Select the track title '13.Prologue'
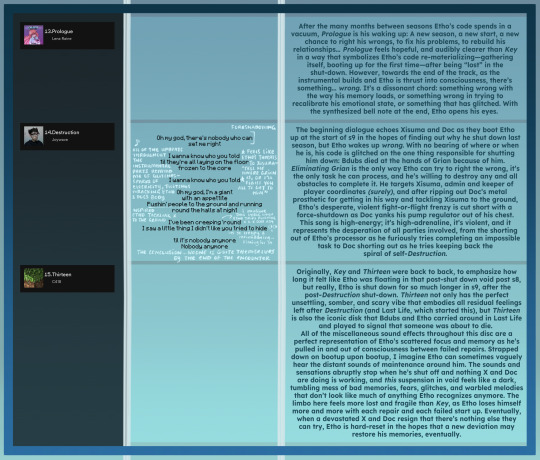This screenshot has width=540, height=460. [59, 31]
